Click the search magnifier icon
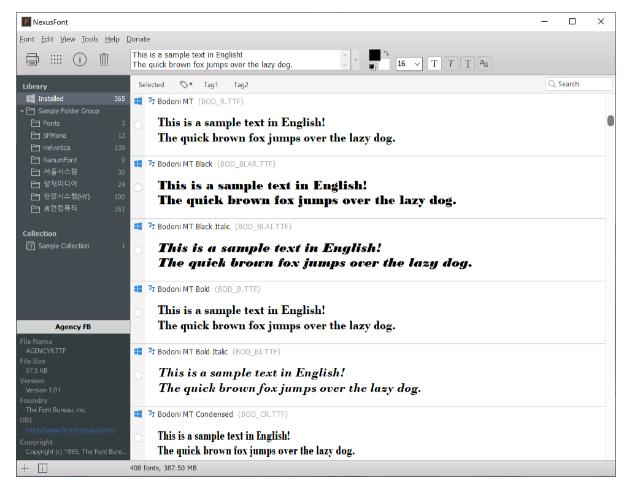628x490 pixels. (552, 84)
